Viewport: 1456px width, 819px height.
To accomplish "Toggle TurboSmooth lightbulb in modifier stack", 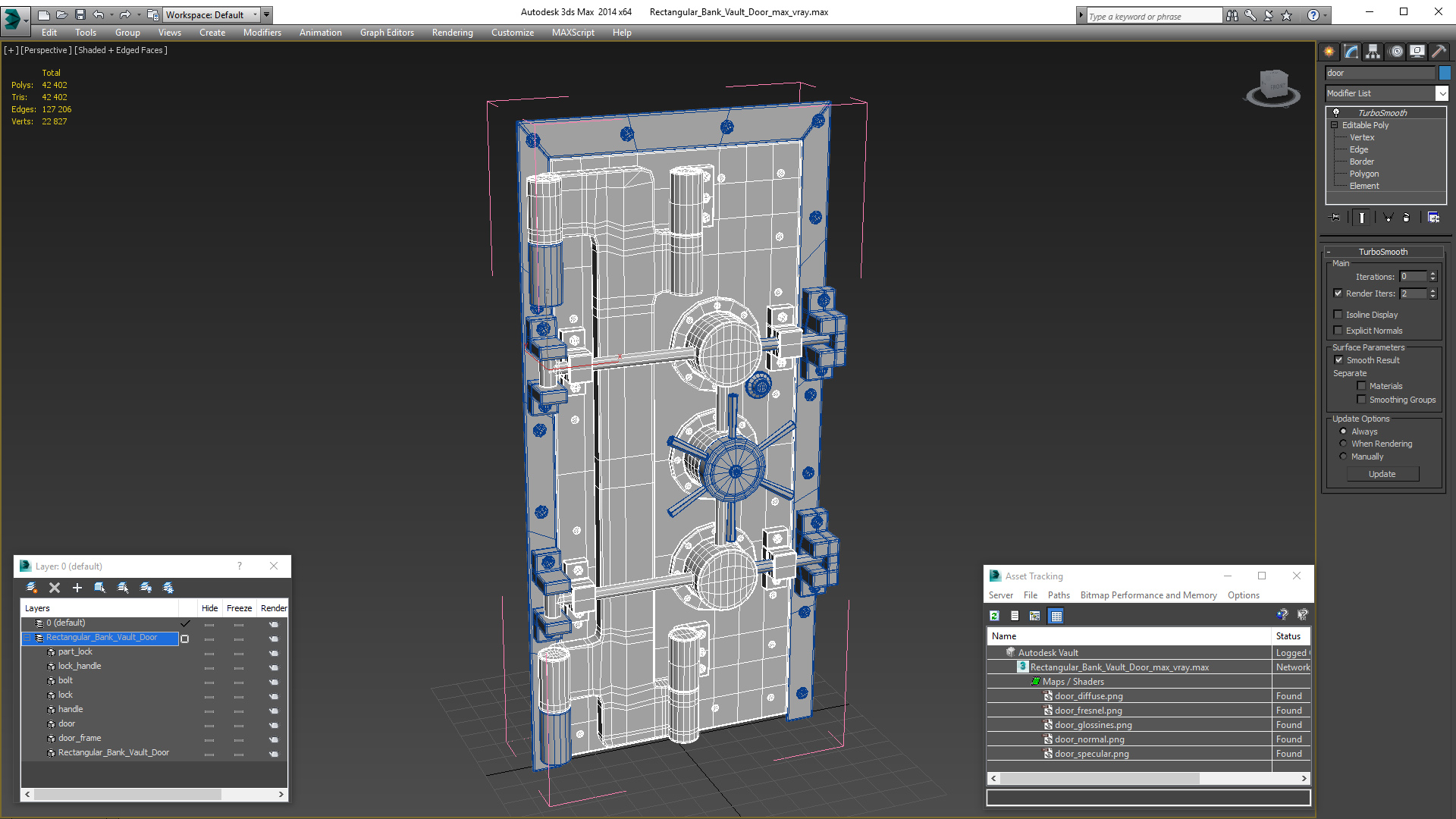I will [x=1336, y=112].
